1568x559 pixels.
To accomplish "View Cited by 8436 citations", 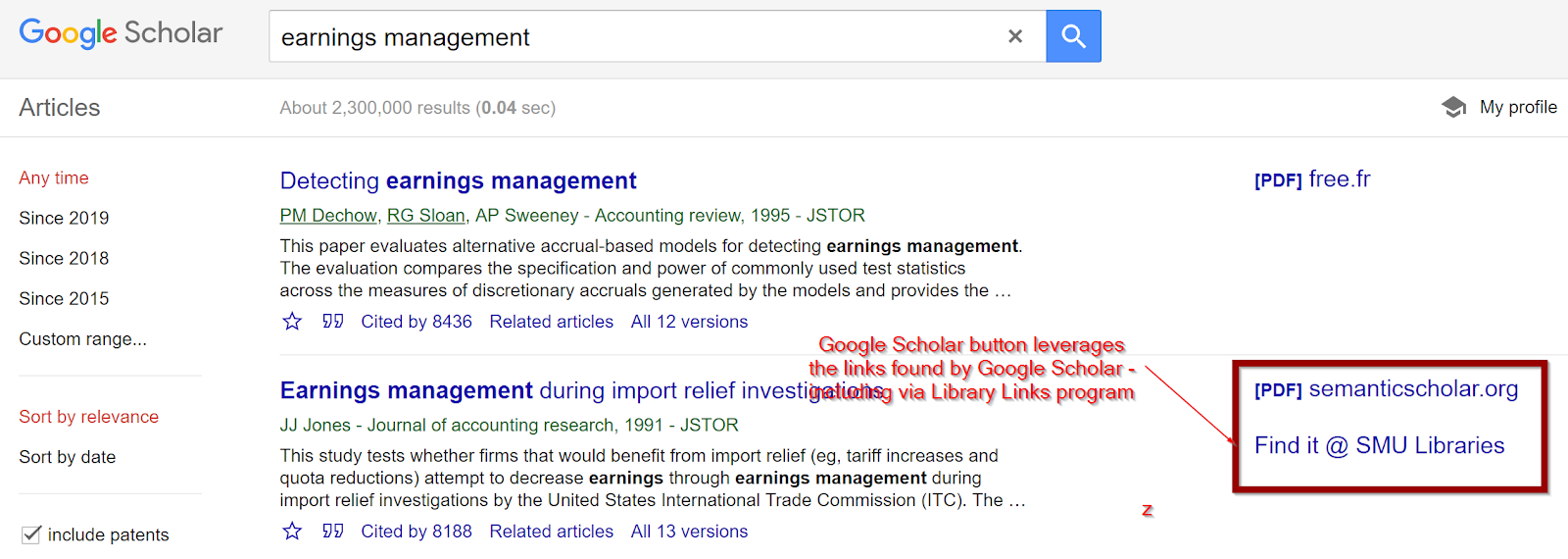I will pyautogui.click(x=416, y=322).
